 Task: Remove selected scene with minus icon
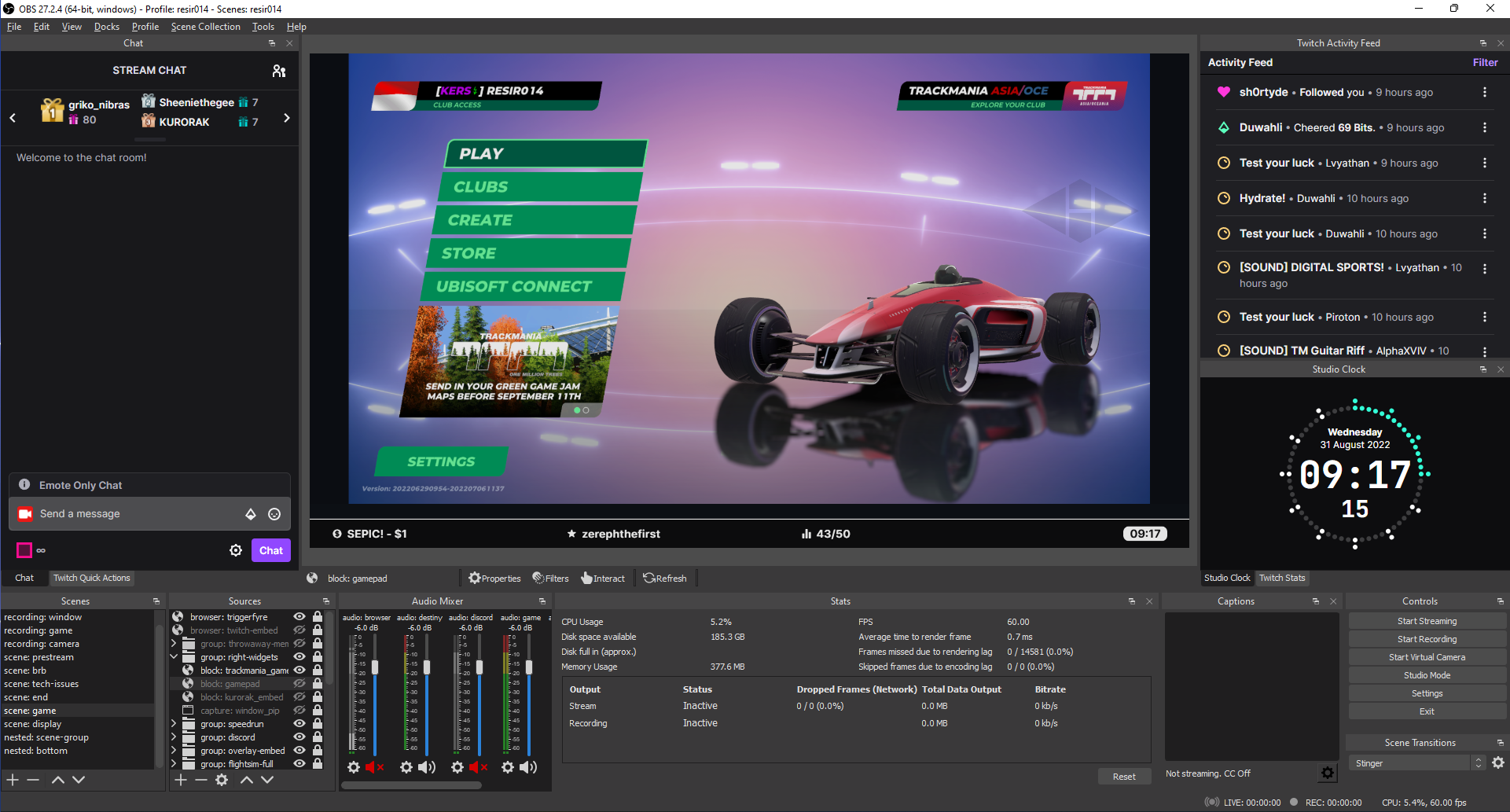click(x=33, y=780)
